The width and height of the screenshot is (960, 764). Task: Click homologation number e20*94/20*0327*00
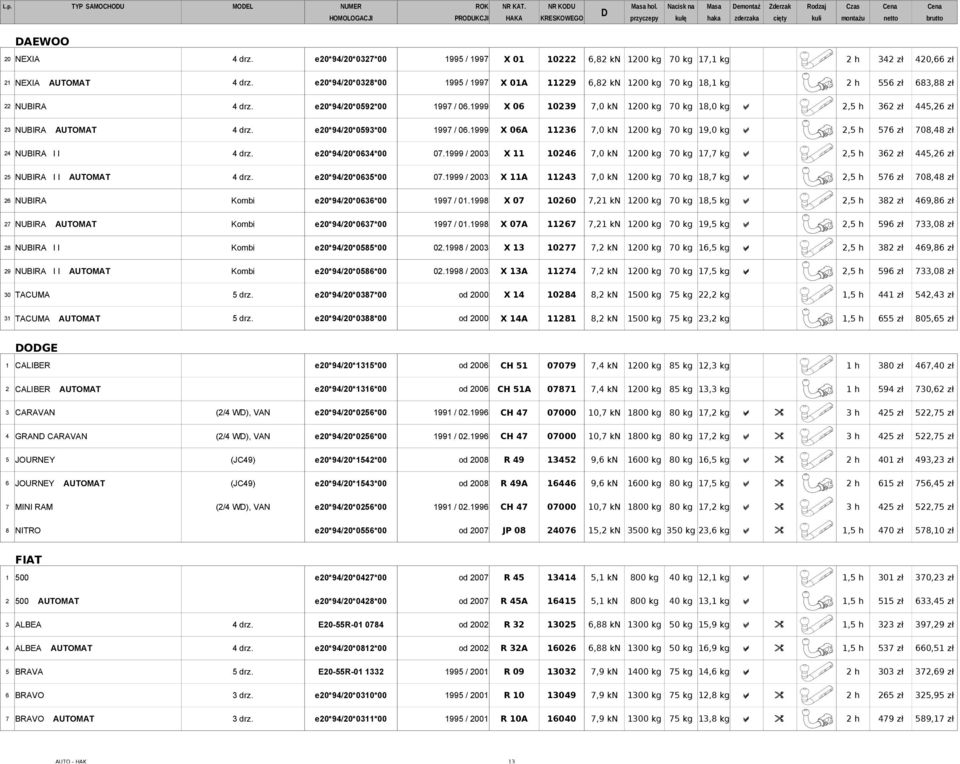351,59
